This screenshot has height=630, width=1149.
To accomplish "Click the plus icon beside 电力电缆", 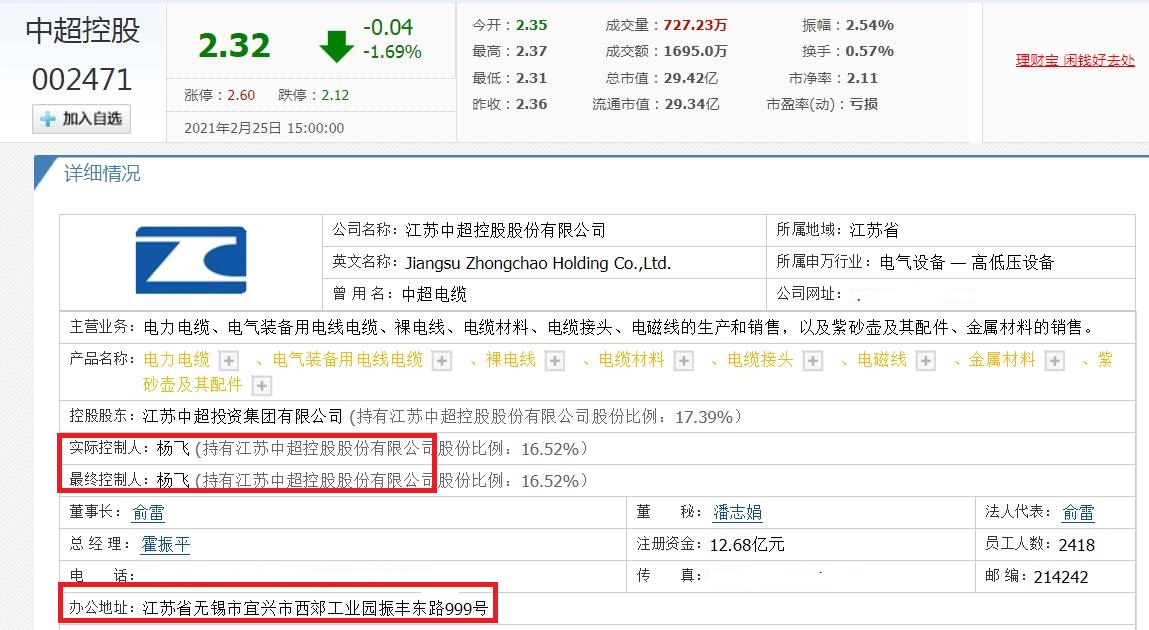I will [226, 361].
